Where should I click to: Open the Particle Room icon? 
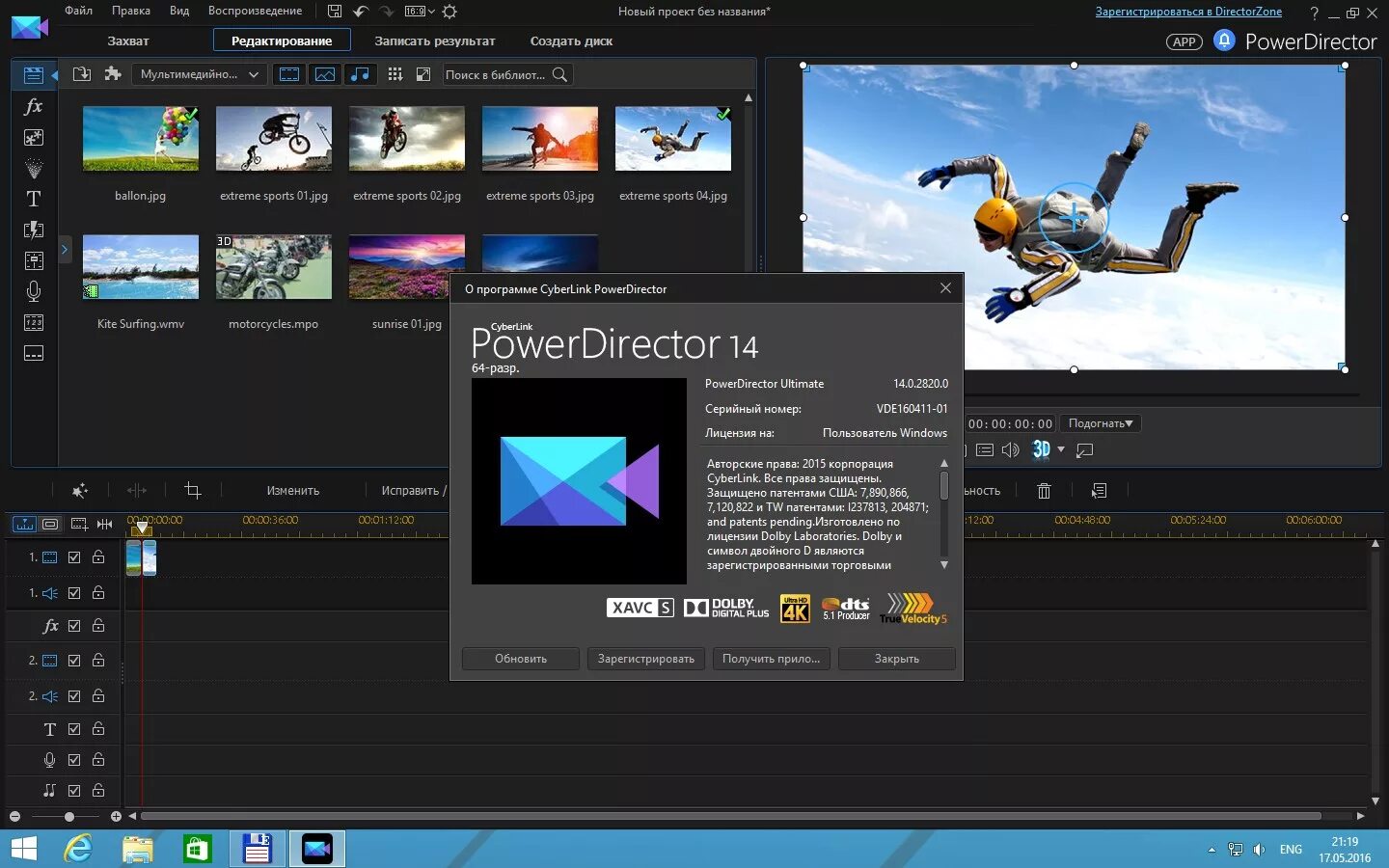[x=33, y=168]
